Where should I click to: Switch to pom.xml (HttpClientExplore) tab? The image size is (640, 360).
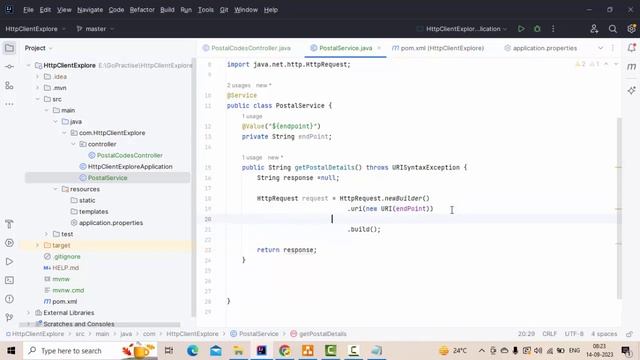click(438, 48)
